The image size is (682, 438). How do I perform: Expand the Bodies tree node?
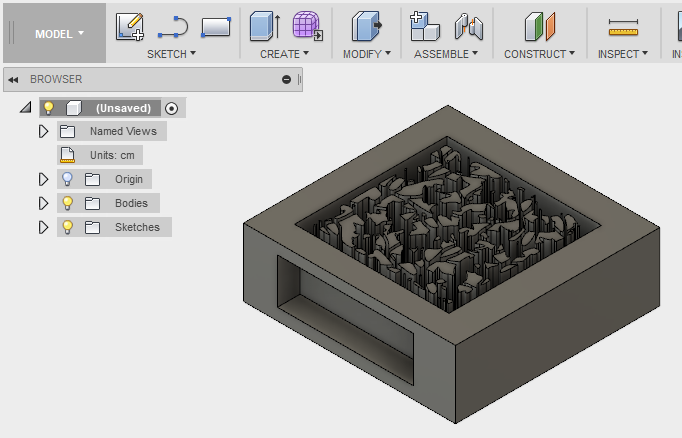(43, 203)
